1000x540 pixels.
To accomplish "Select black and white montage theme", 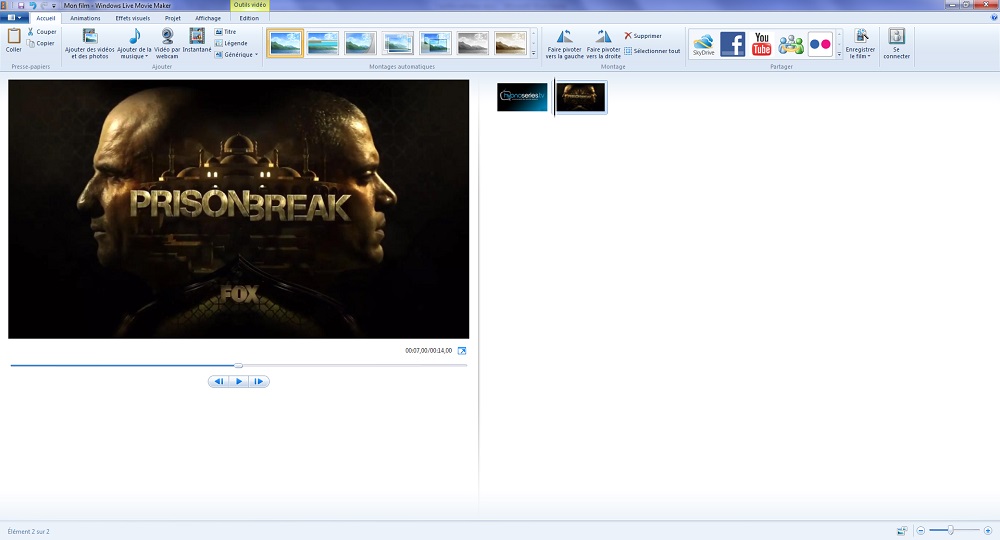I will pyautogui.click(x=473, y=43).
